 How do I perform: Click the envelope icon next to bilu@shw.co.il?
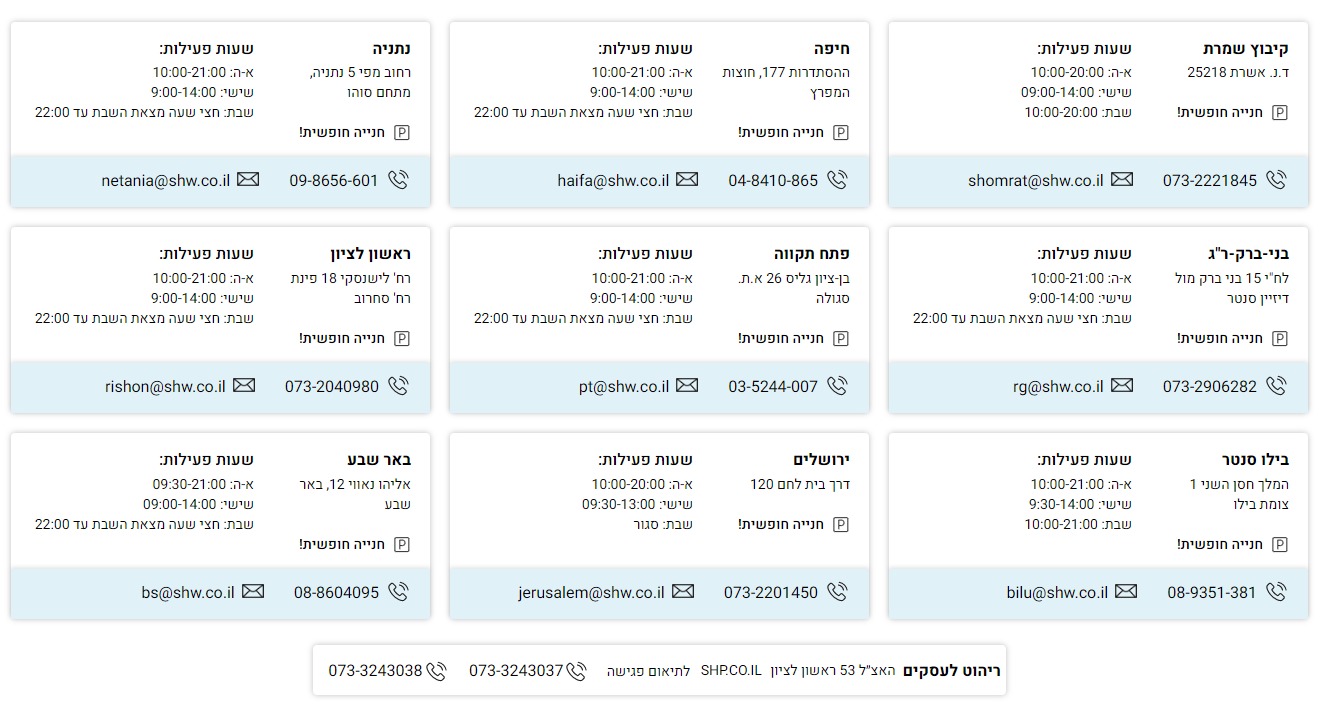click(x=1125, y=592)
